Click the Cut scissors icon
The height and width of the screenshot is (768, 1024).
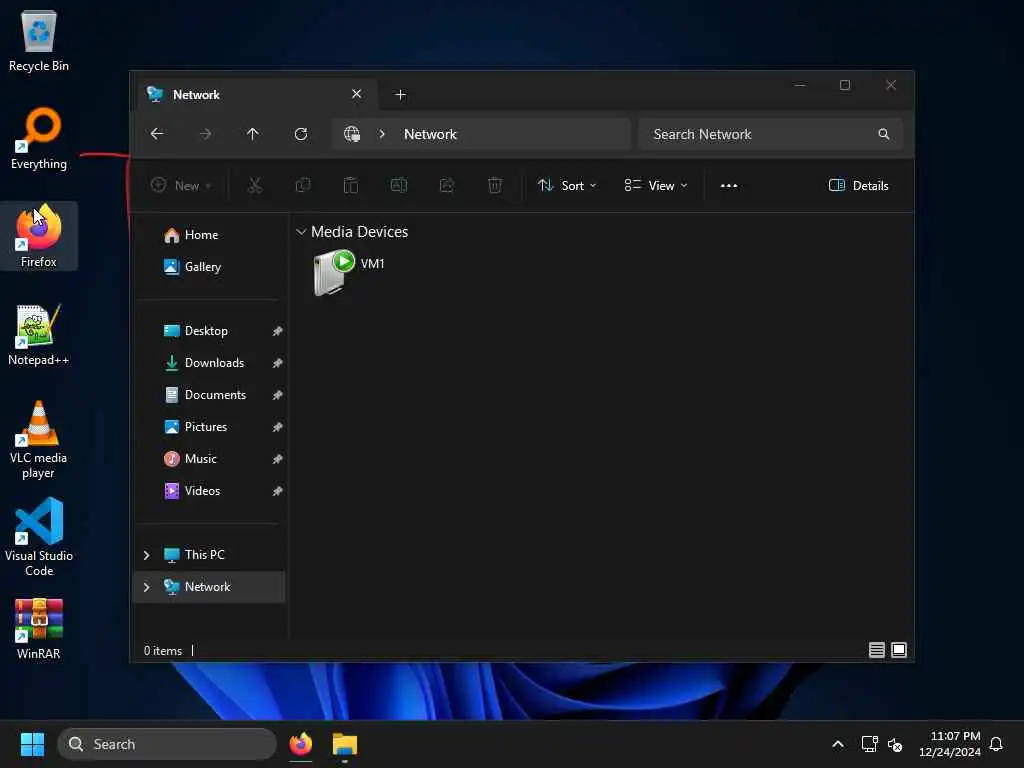coord(255,185)
